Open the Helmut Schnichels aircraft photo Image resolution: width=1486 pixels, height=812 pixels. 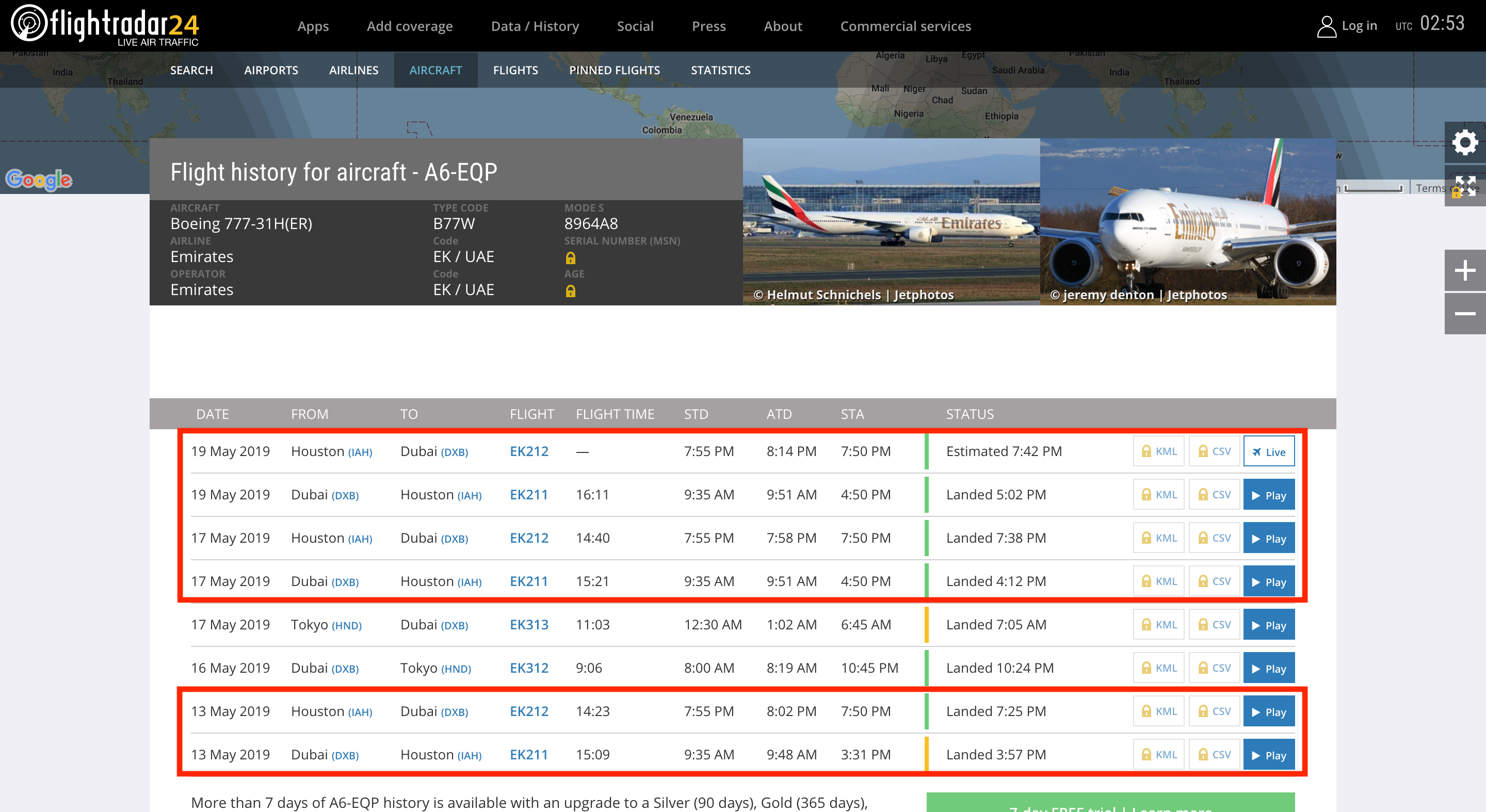[891, 221]
